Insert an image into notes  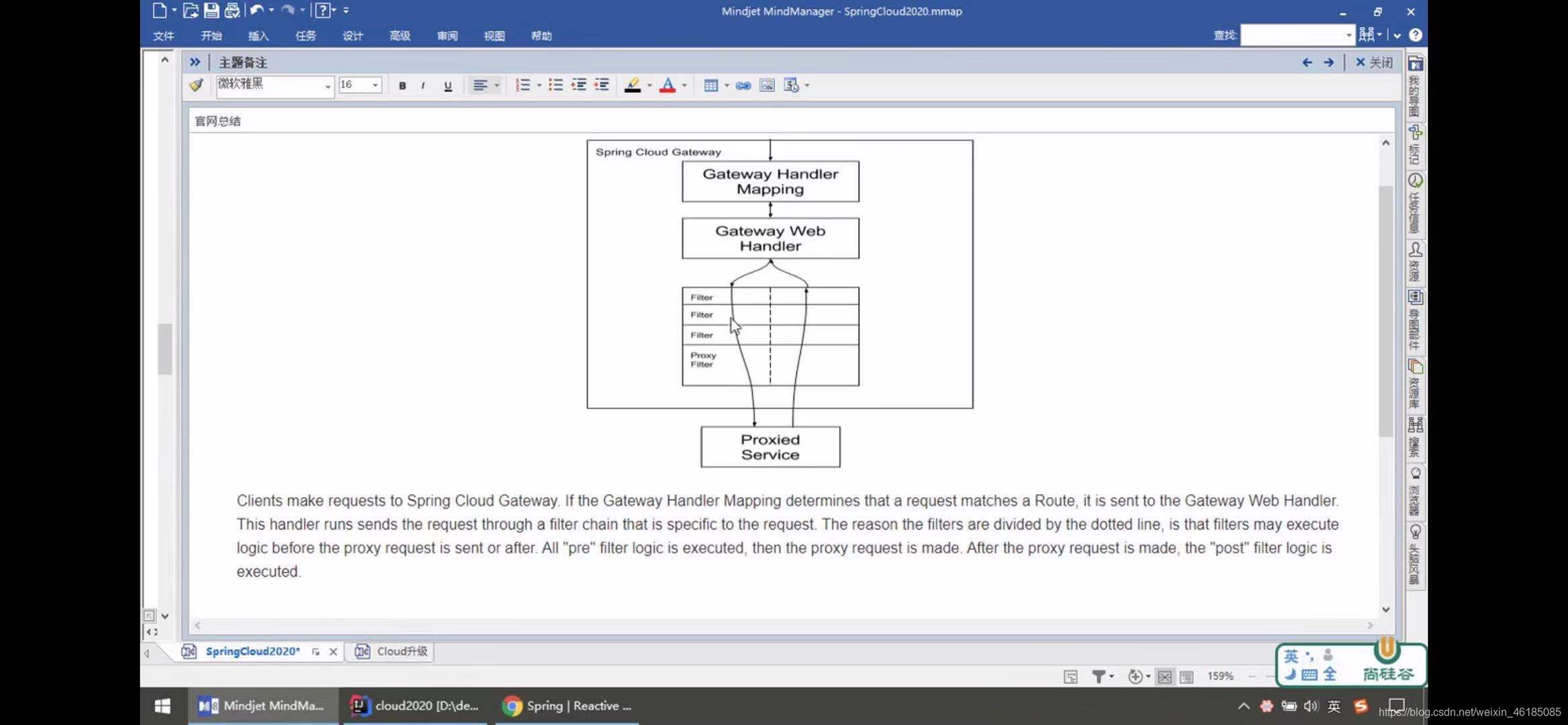coord(767,85)
